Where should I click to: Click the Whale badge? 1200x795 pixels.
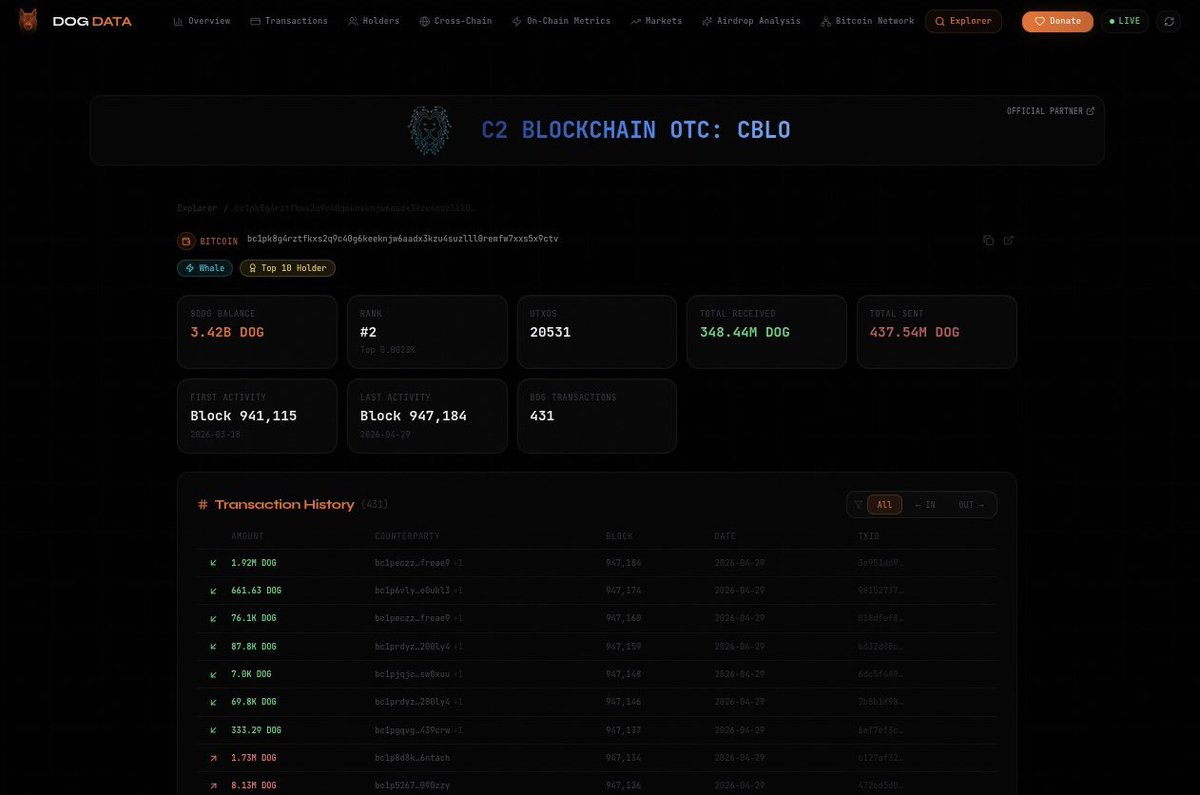(205, 268)
